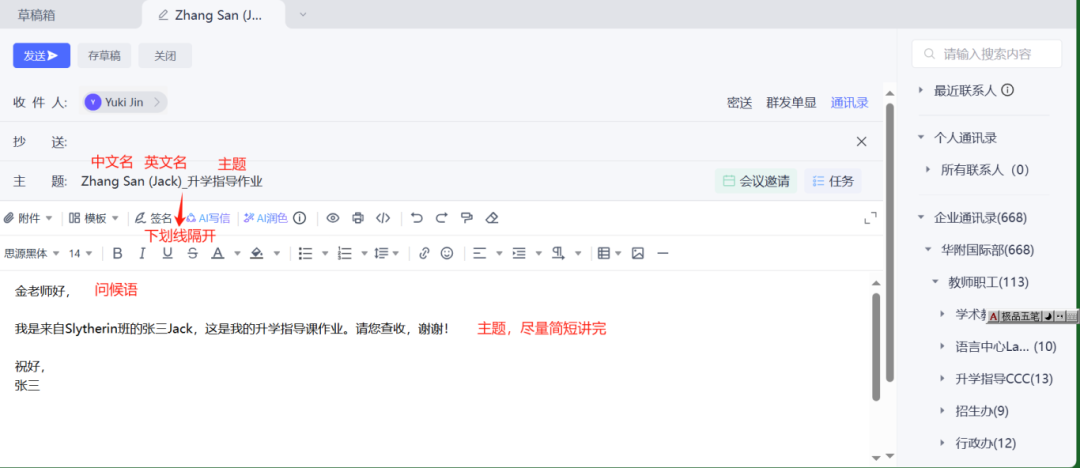The image size is (1080, 468).
Task: Click the preview eye icon in toolbar
Action: (333, 218)
